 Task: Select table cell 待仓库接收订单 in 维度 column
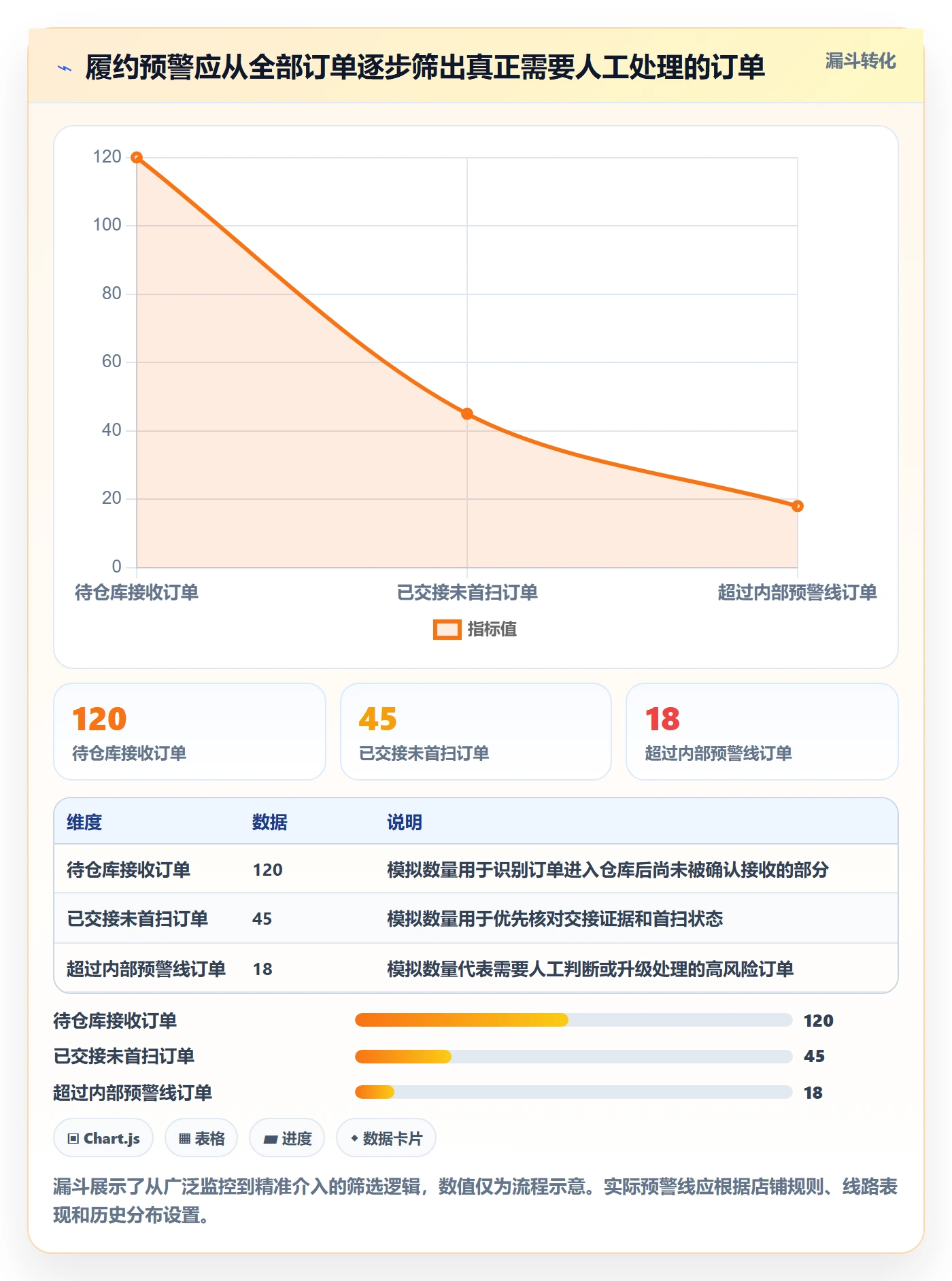(129, 870)
